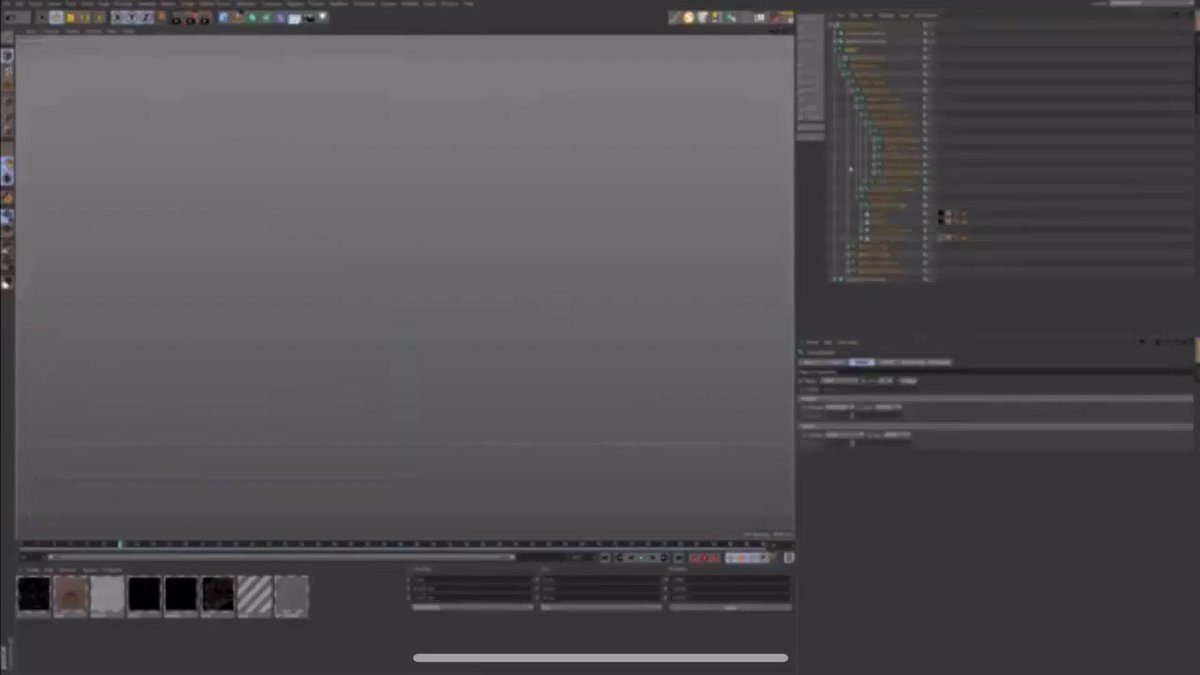
Task: Go to end of animation
Action: [679, 557]
